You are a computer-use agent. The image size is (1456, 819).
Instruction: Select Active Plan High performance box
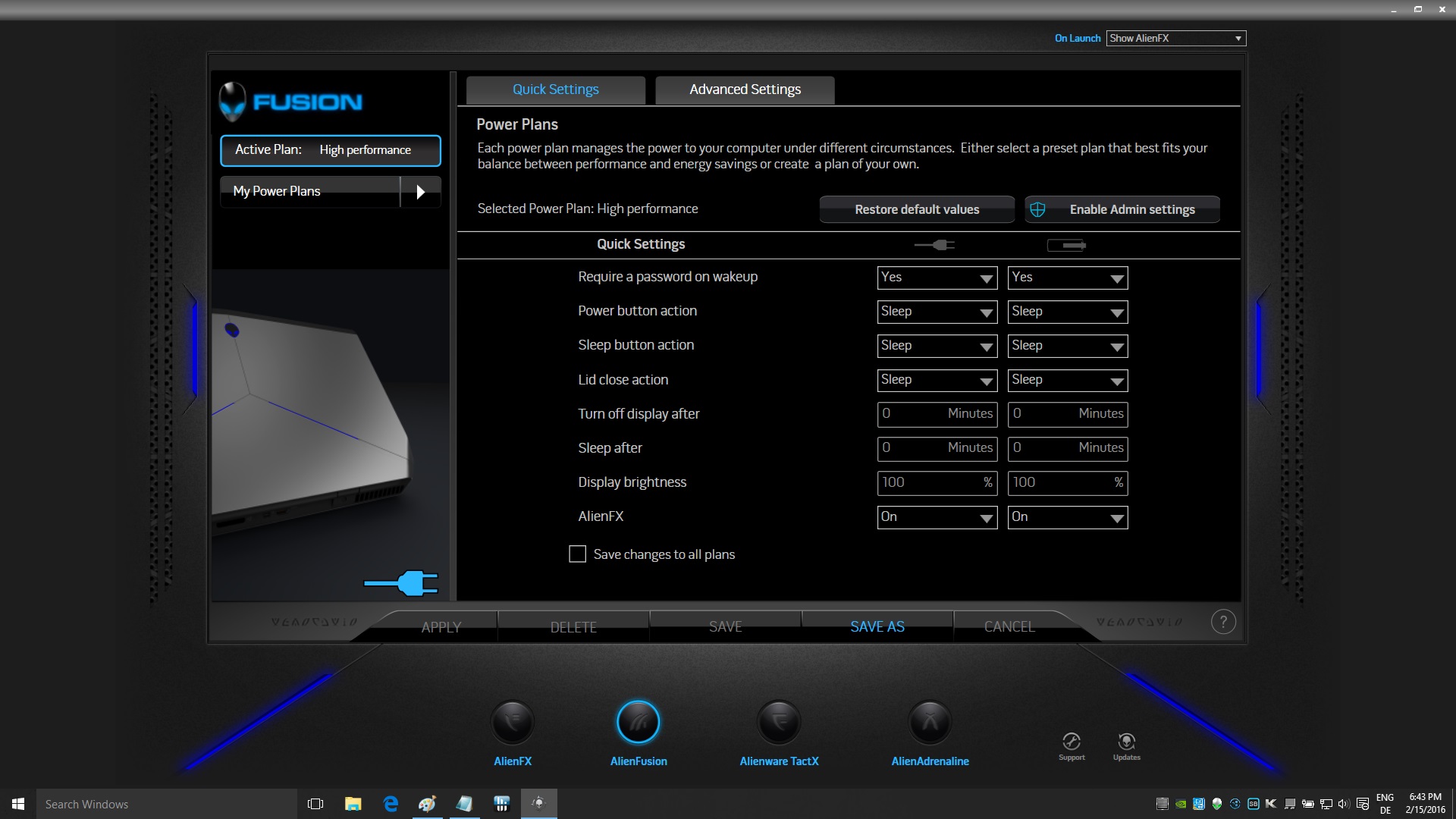tap(331, 150)
